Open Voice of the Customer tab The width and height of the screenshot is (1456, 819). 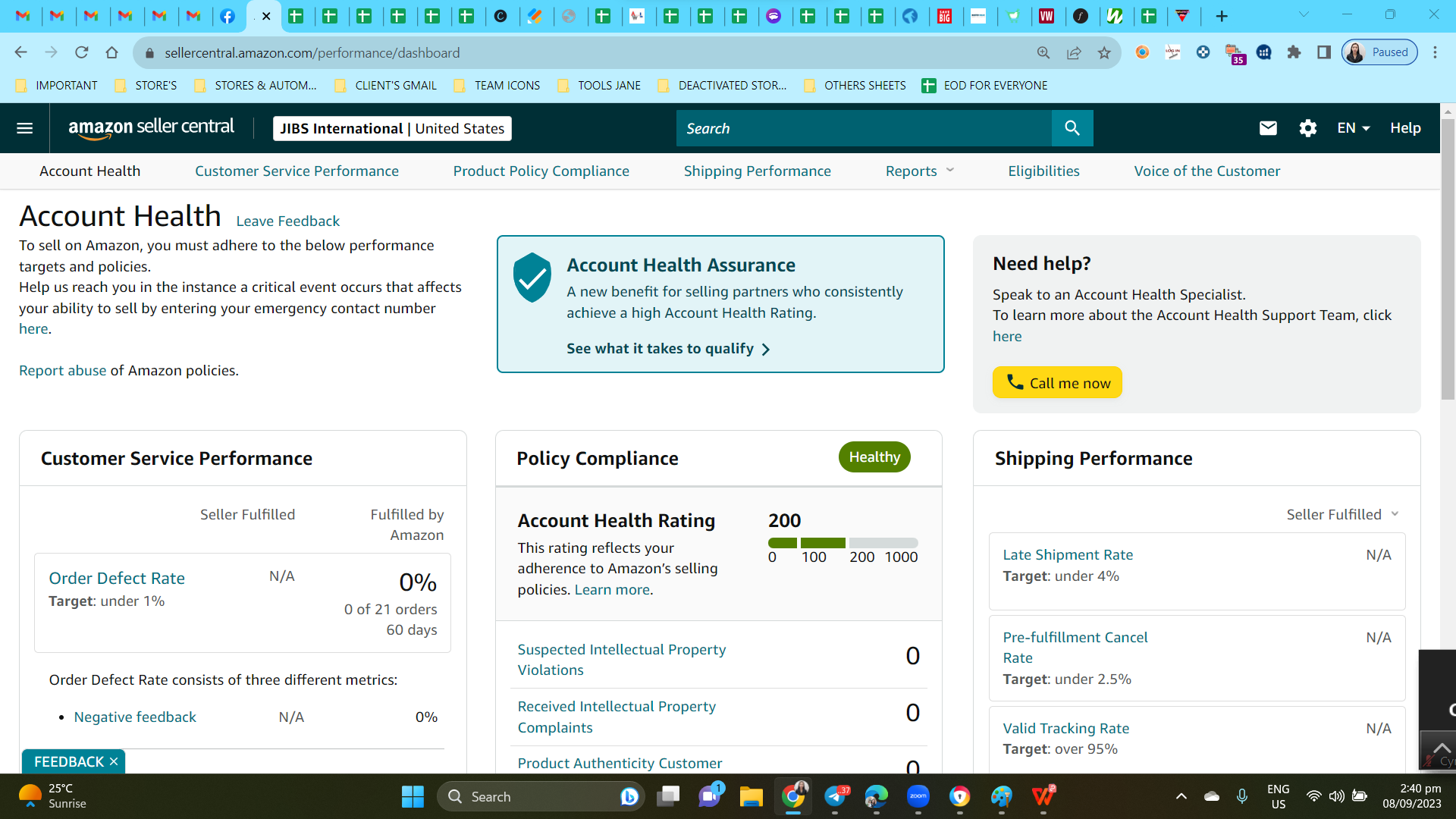click(1207, 171)
